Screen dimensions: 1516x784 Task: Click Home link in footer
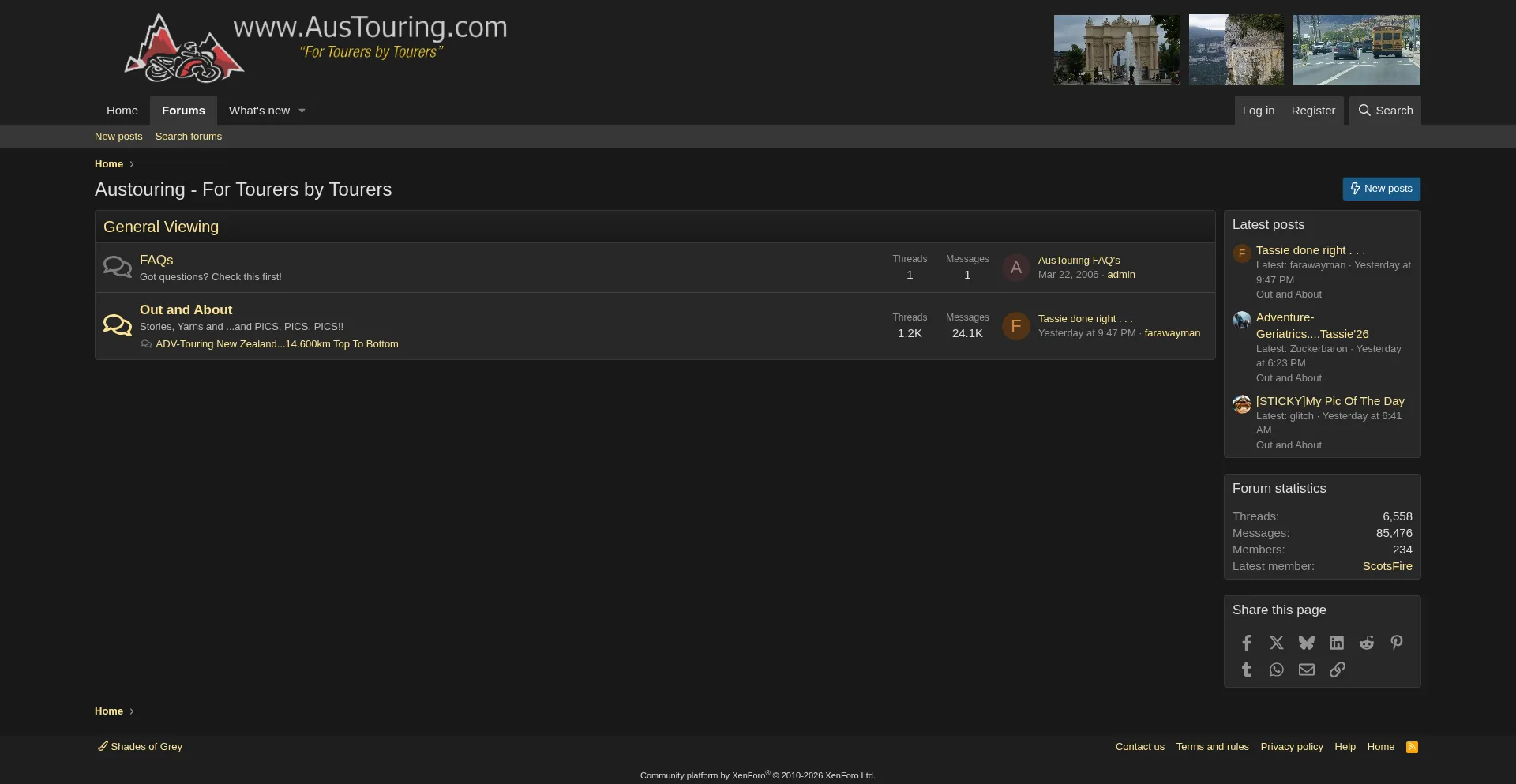point(1380,747)
